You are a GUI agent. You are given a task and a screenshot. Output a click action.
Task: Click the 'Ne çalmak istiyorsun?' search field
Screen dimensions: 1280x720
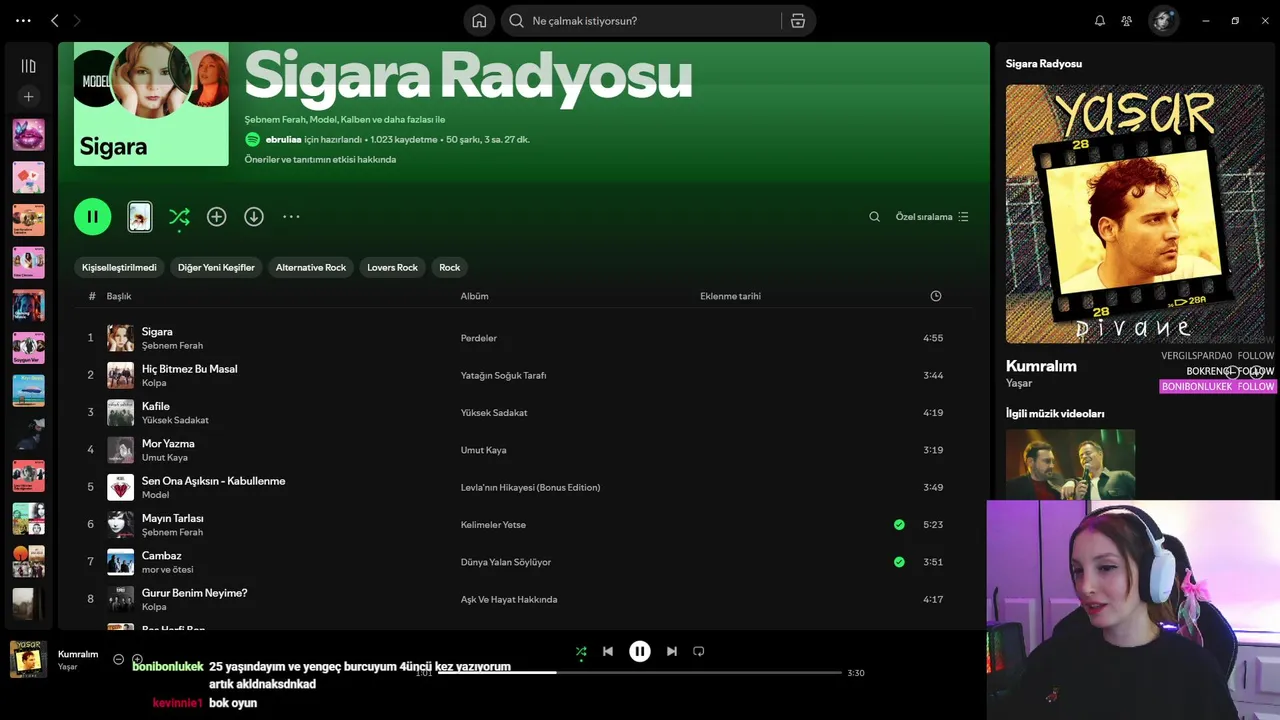point(640,21)
